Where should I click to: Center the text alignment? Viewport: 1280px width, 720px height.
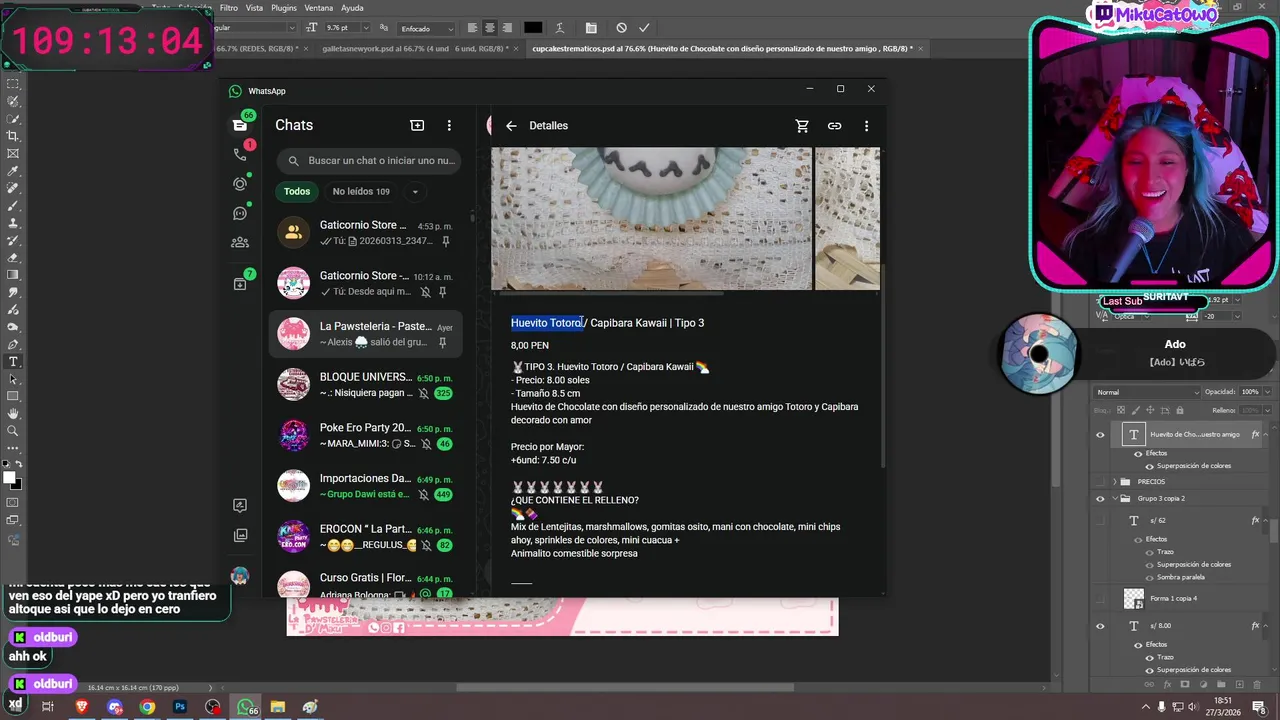489,28
